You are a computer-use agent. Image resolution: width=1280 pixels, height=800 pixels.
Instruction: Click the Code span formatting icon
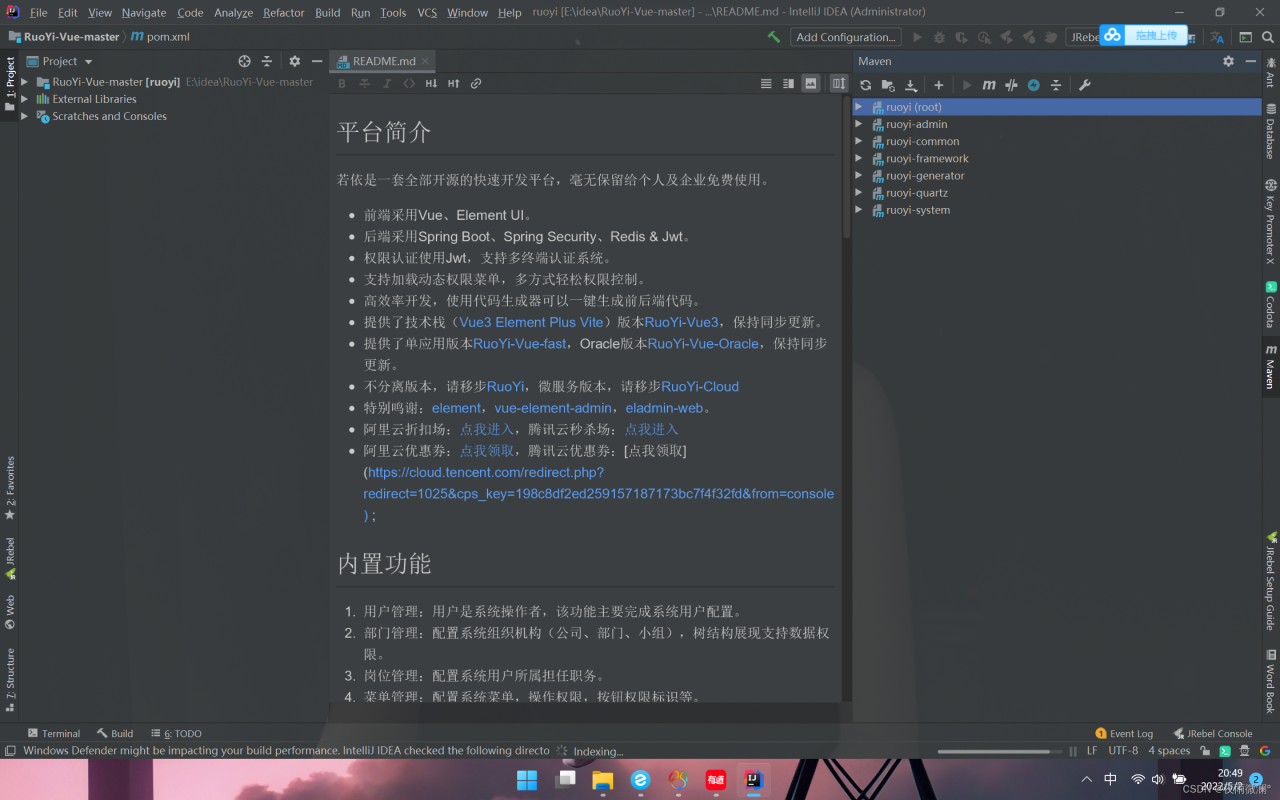[x=409, y=84]
